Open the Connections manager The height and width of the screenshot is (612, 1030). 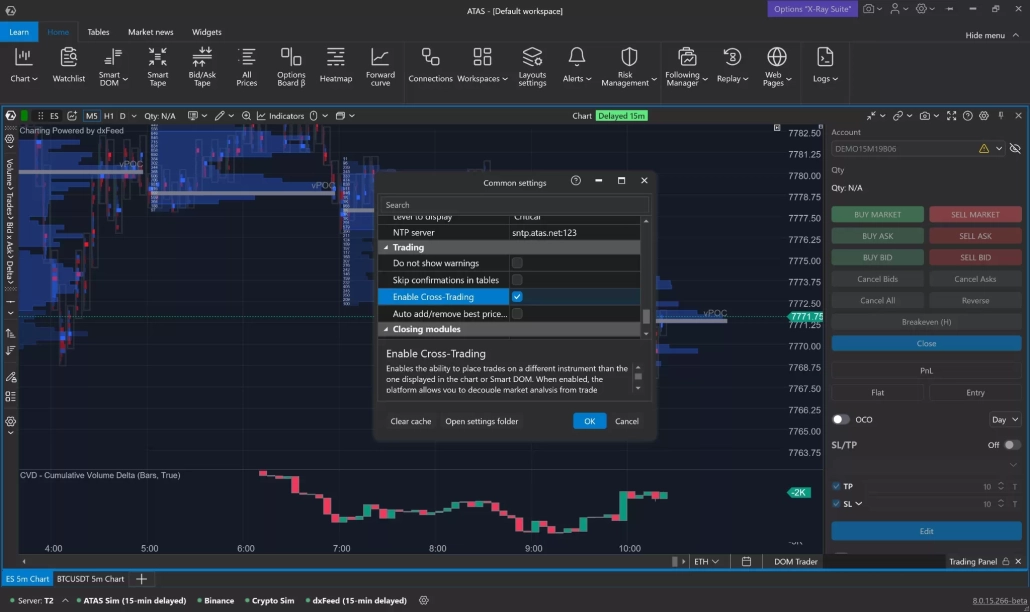430,66
